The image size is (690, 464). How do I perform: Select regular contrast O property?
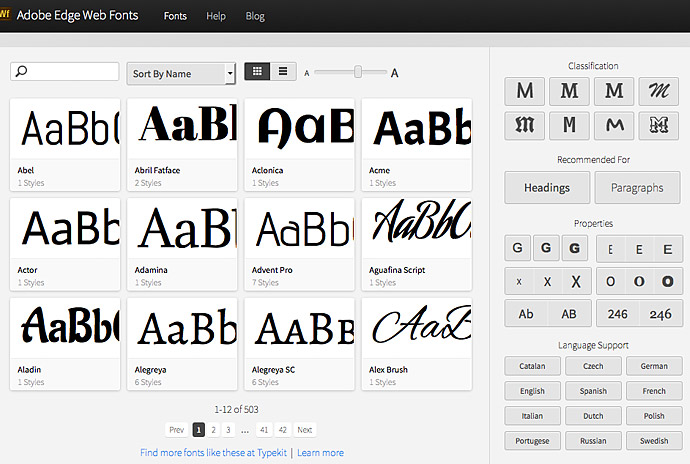pos(639,281)
